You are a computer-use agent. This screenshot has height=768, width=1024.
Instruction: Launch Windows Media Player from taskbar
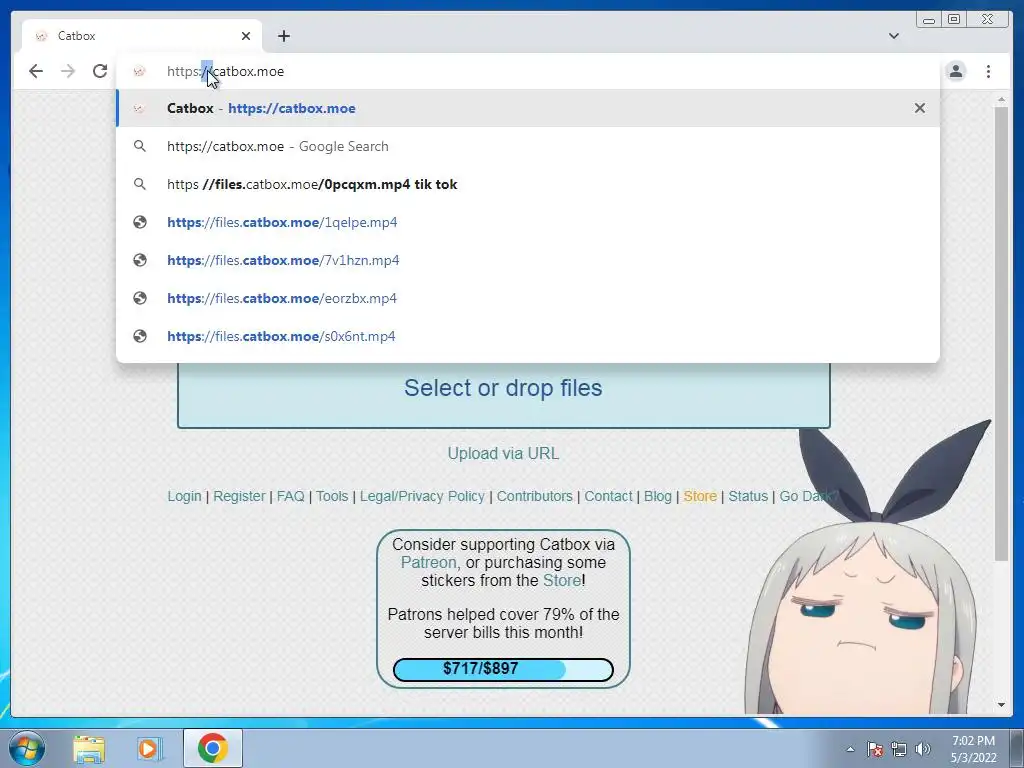(x=150, y=749)
